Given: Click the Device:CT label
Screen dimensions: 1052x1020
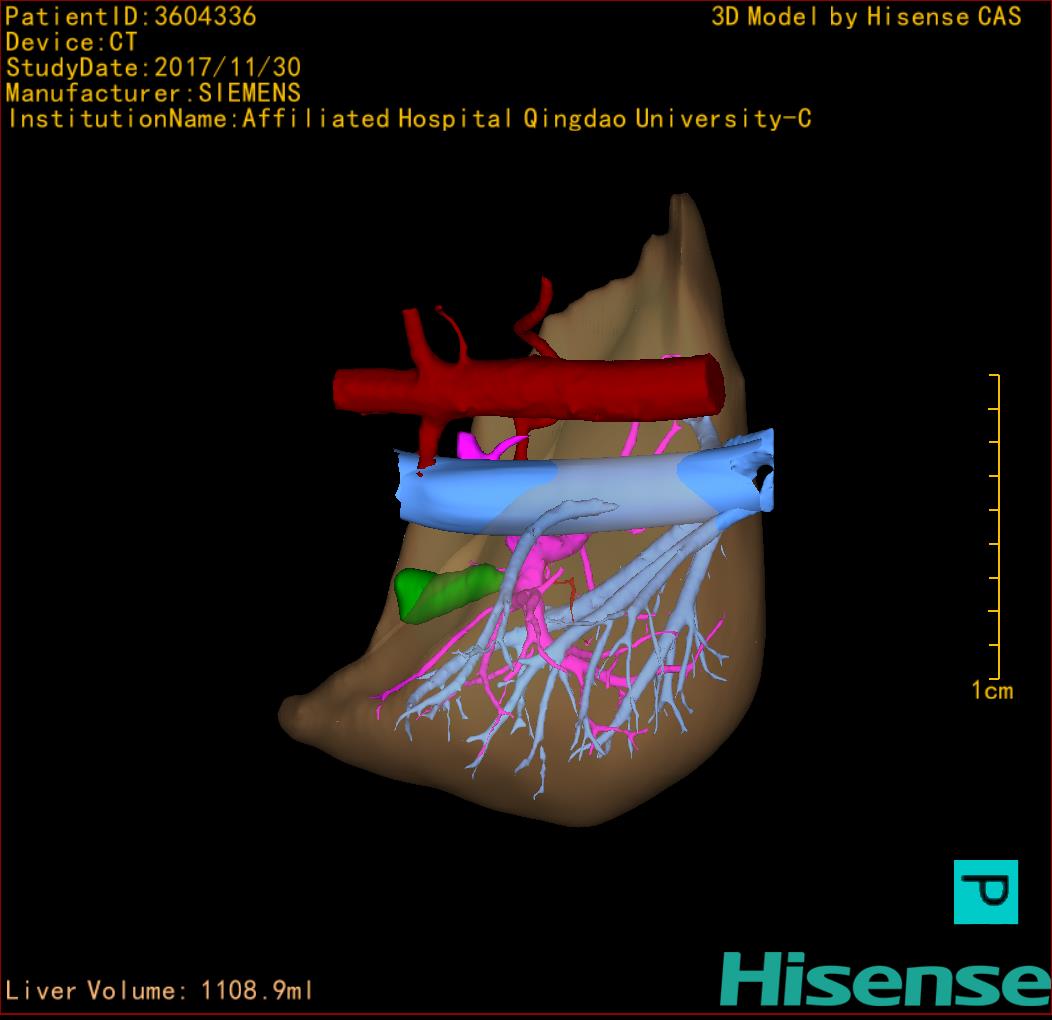Looking at the screenshot, I should tap(71, 43).
